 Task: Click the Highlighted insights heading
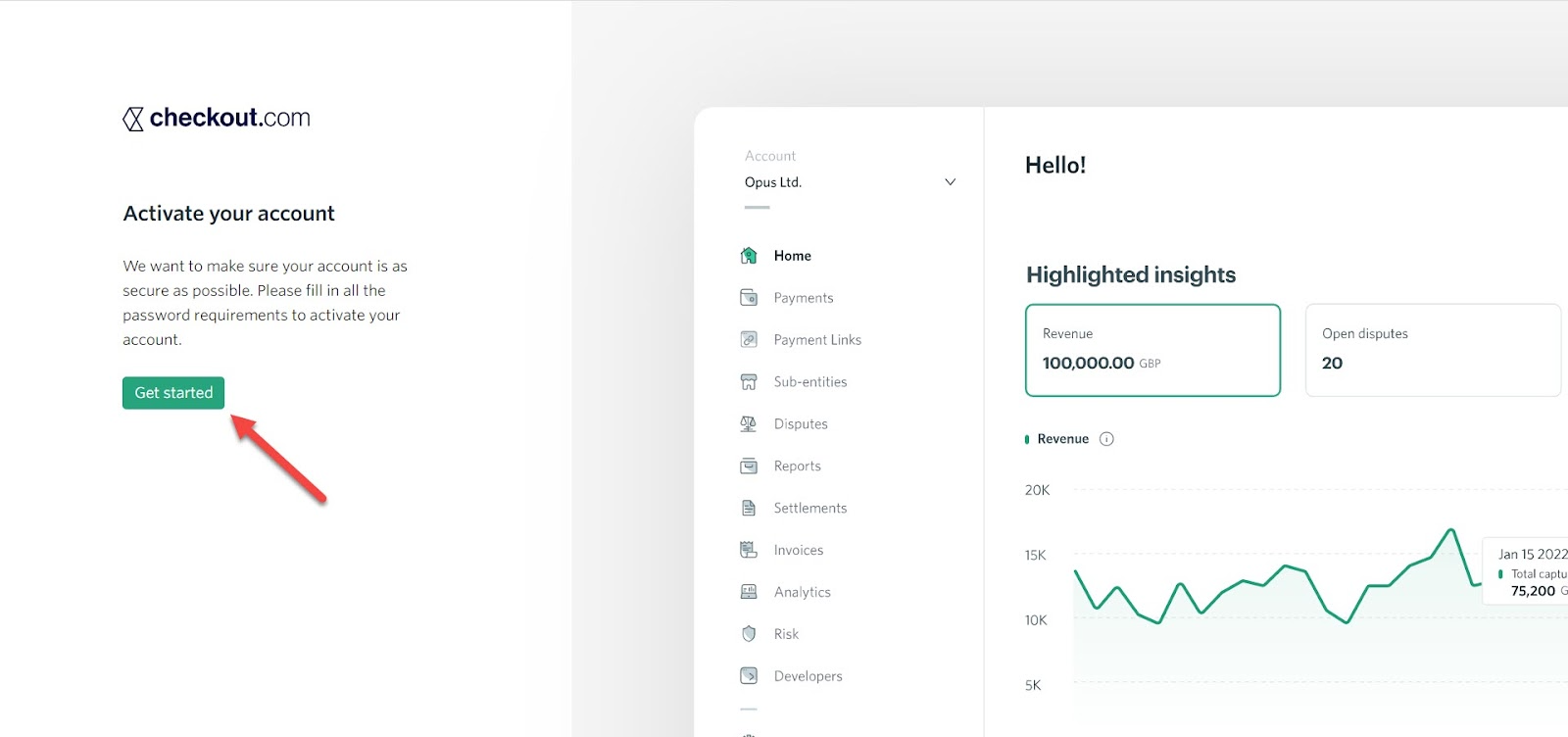1131,274
